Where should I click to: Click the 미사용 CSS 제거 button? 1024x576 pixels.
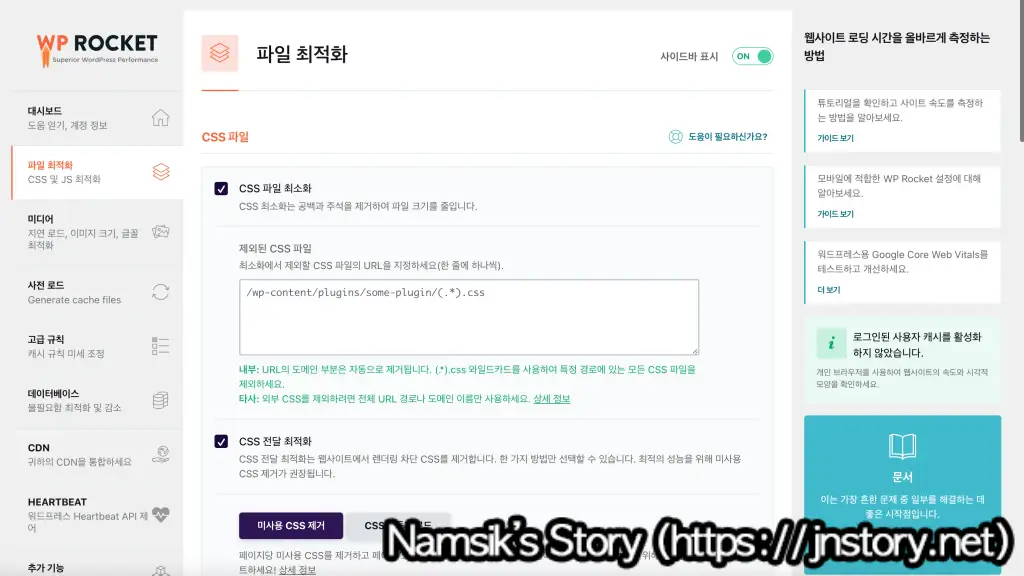click(291, 526)
